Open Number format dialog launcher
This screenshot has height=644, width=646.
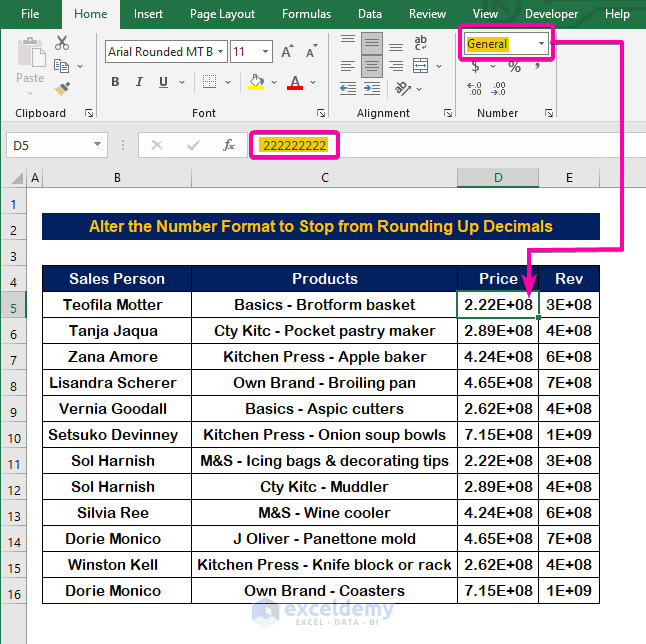pyautogui.click(x=549, y=113)
